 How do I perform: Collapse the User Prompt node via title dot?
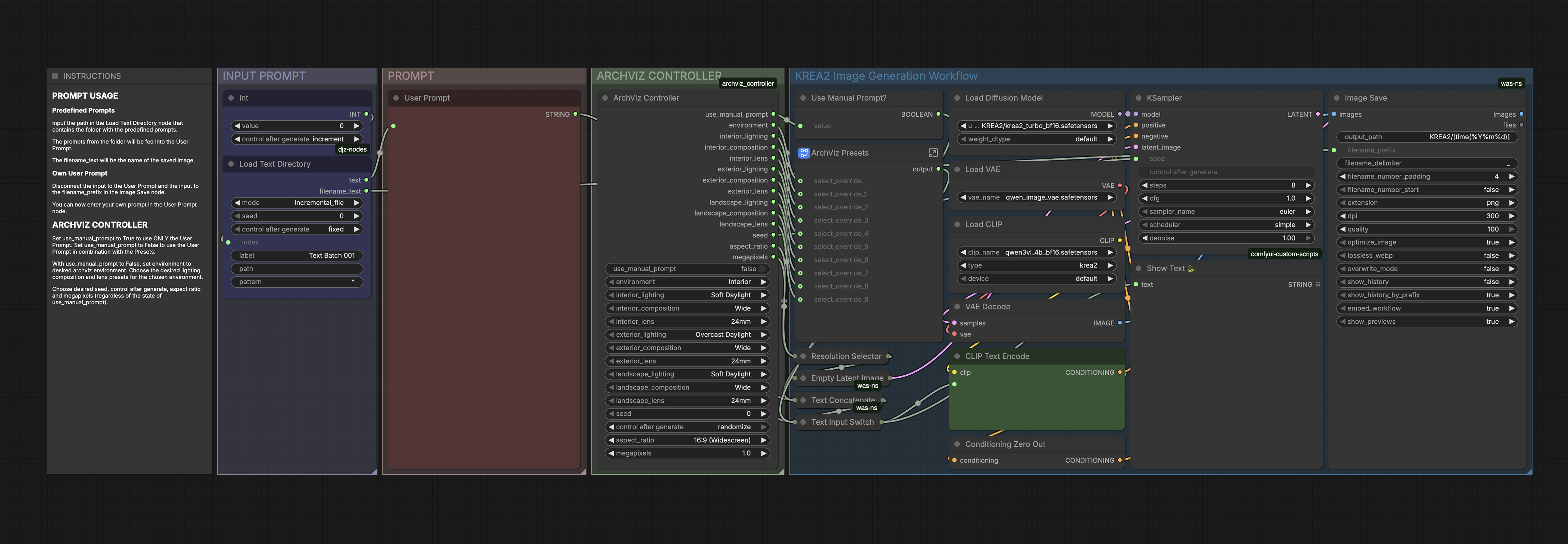coord(396,98)
